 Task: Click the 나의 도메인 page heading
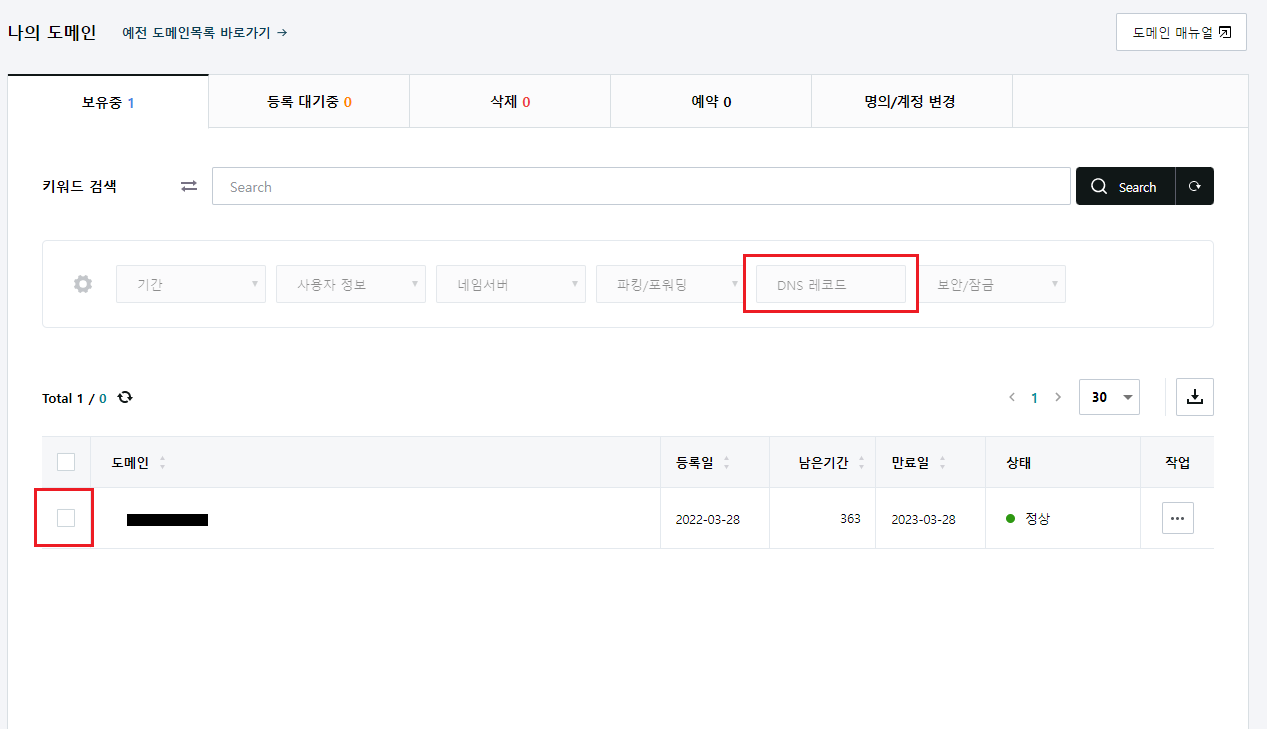click(x=52, y=32)
